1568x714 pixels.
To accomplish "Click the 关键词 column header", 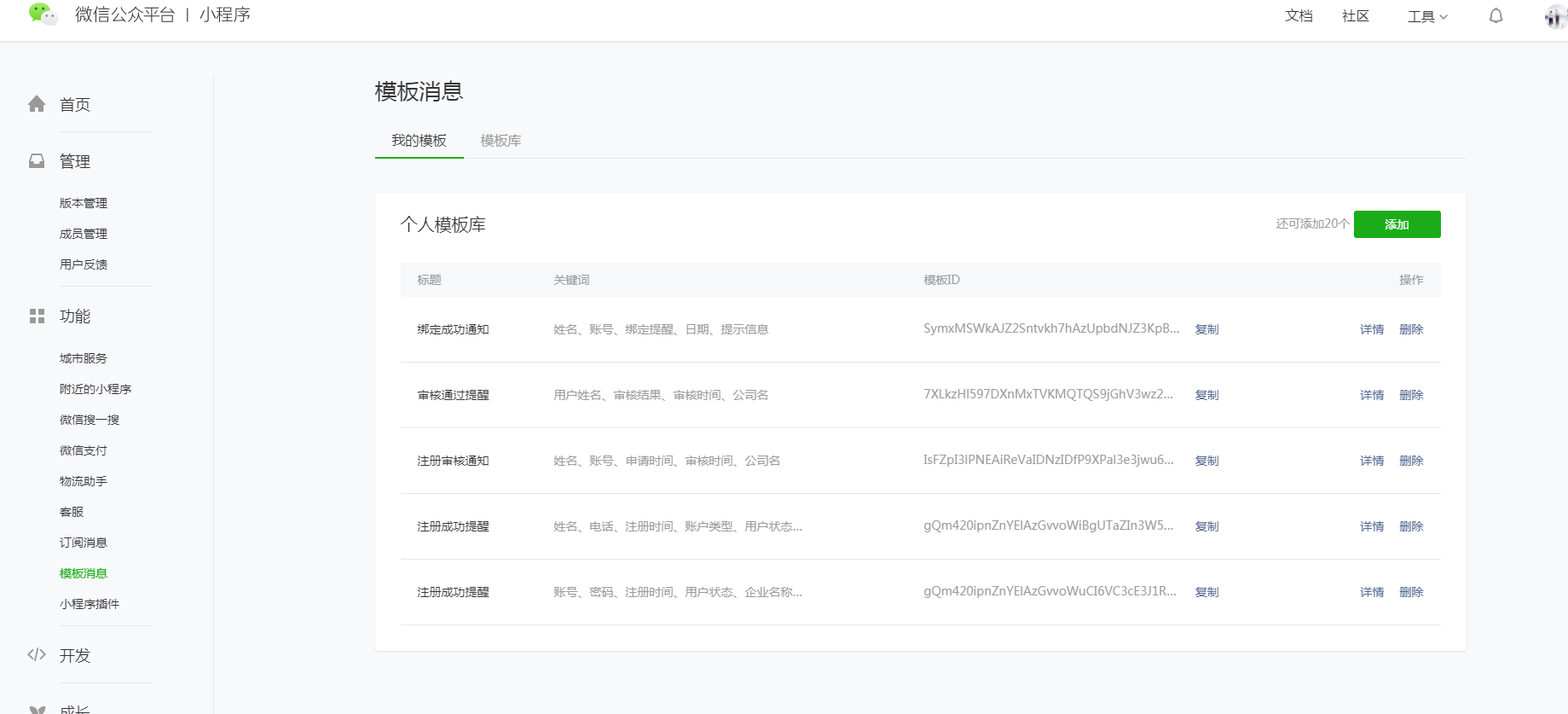I will [571, 280].
